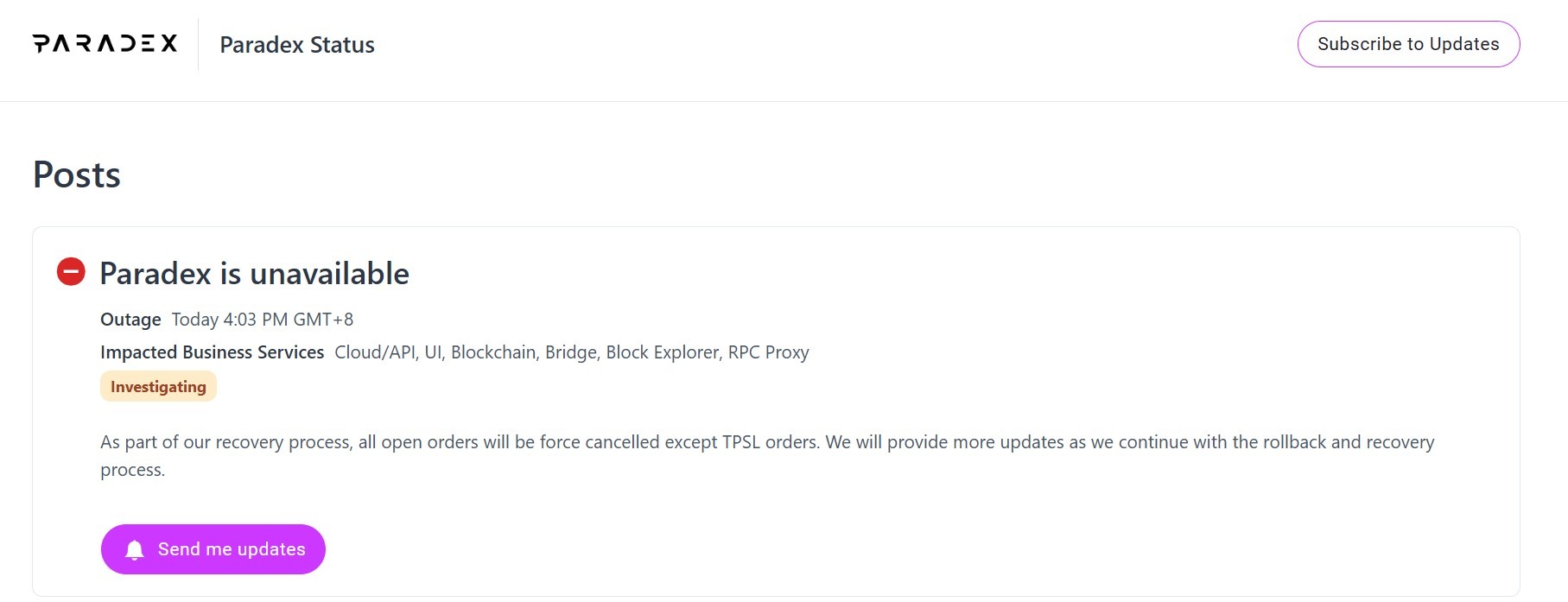
Task: Open the 'Paradex is unavailable' incident title
Action: (x=254, y=274)
